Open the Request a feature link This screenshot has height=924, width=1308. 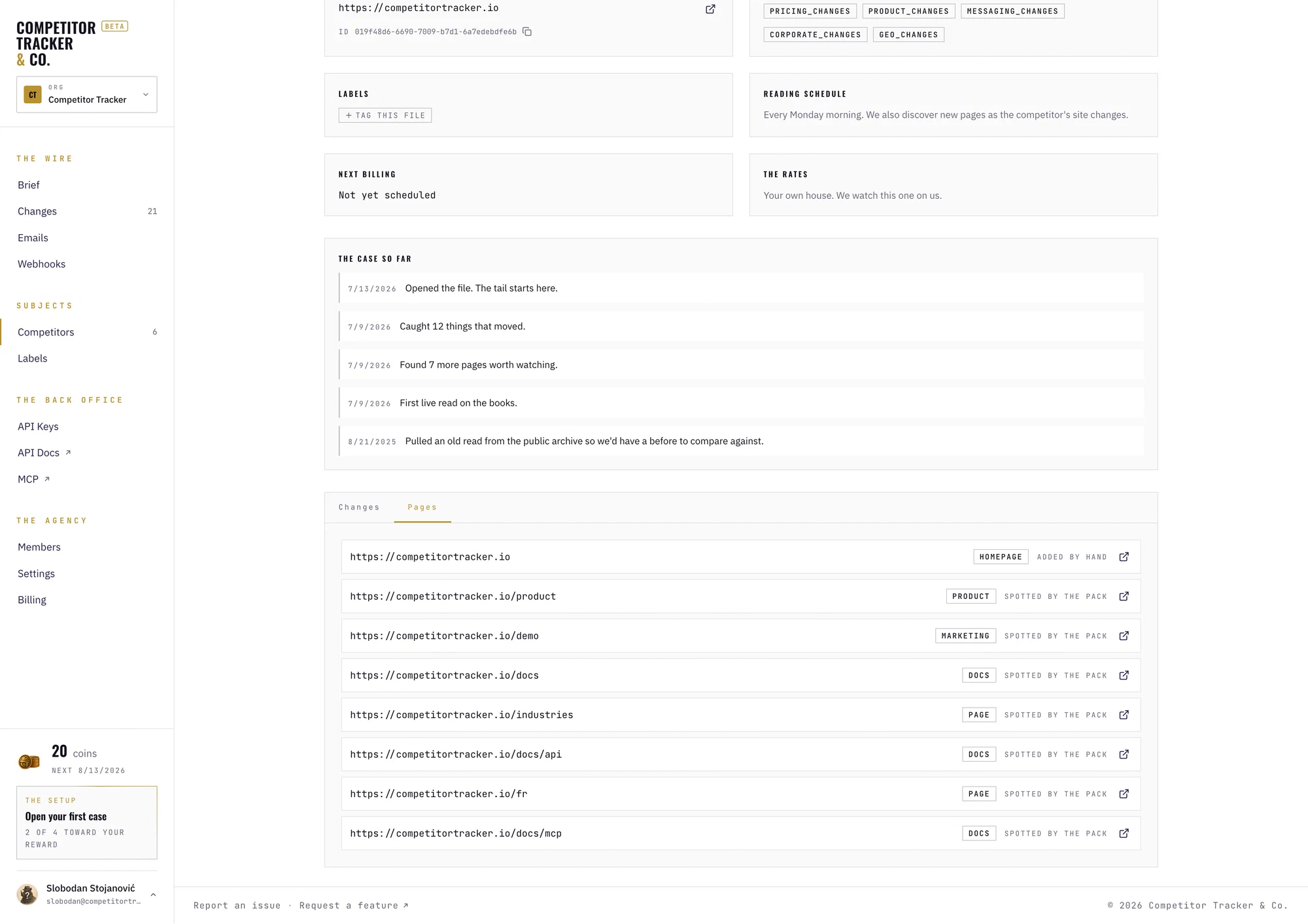(x=354, y=906)
